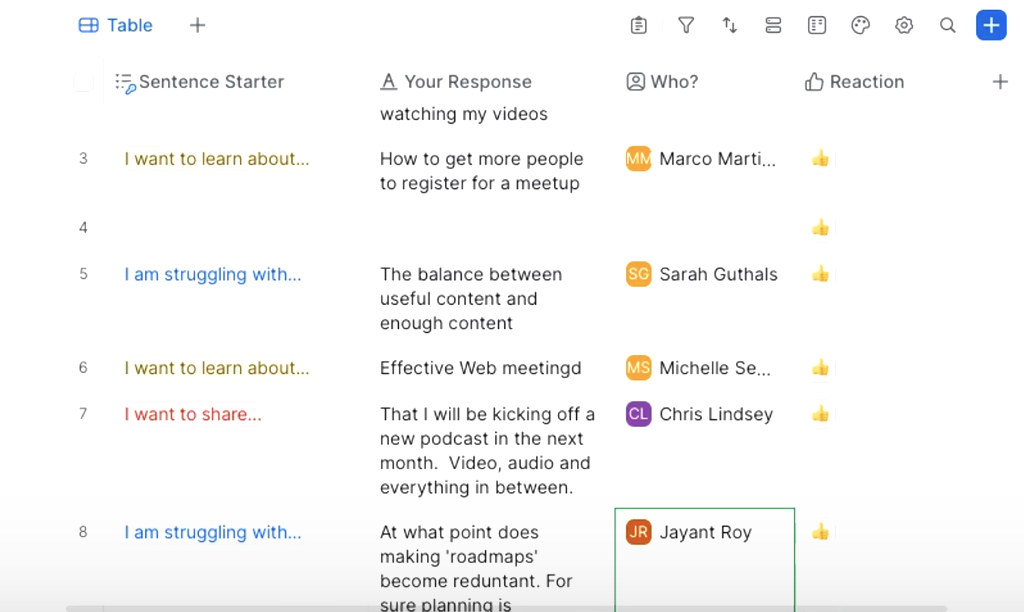Viewport: 1024px width, 612px height.
Task: Select the Jayant Roy cell
Action: 704,533
